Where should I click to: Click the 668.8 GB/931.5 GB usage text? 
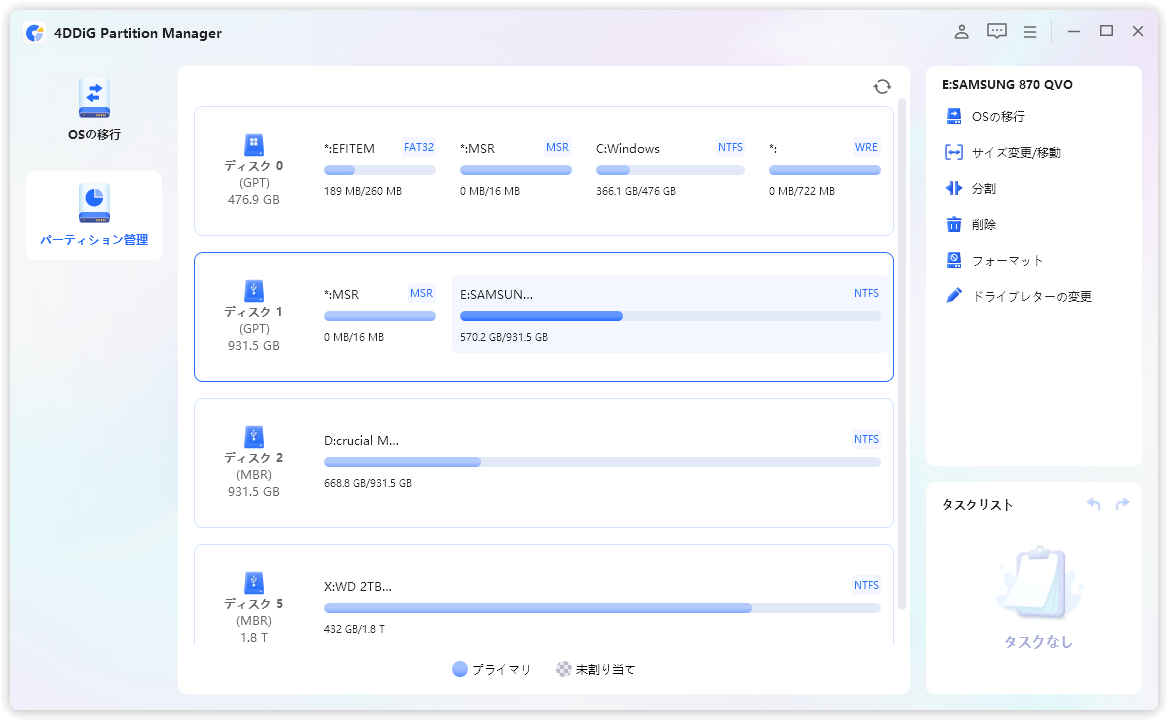[367, 483]
